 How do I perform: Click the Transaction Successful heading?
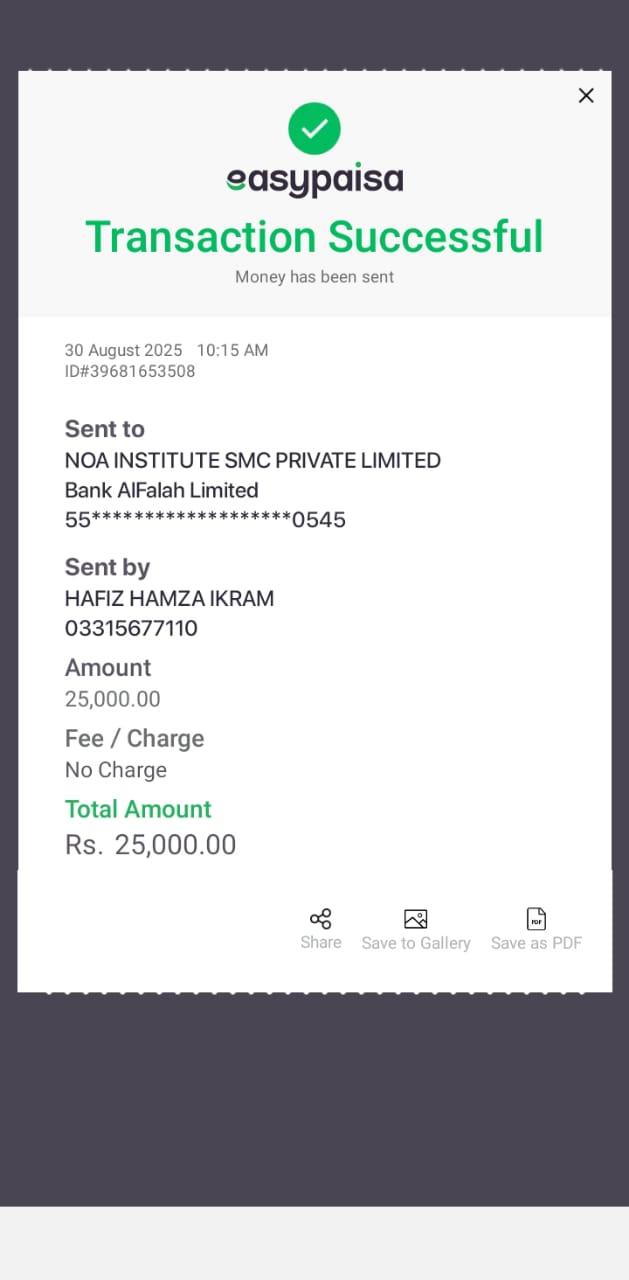[314, 237]
